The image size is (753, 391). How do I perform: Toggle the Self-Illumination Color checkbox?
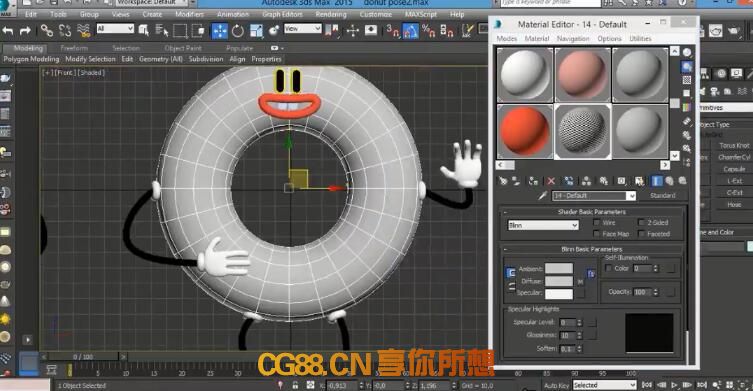click(608, 269)
